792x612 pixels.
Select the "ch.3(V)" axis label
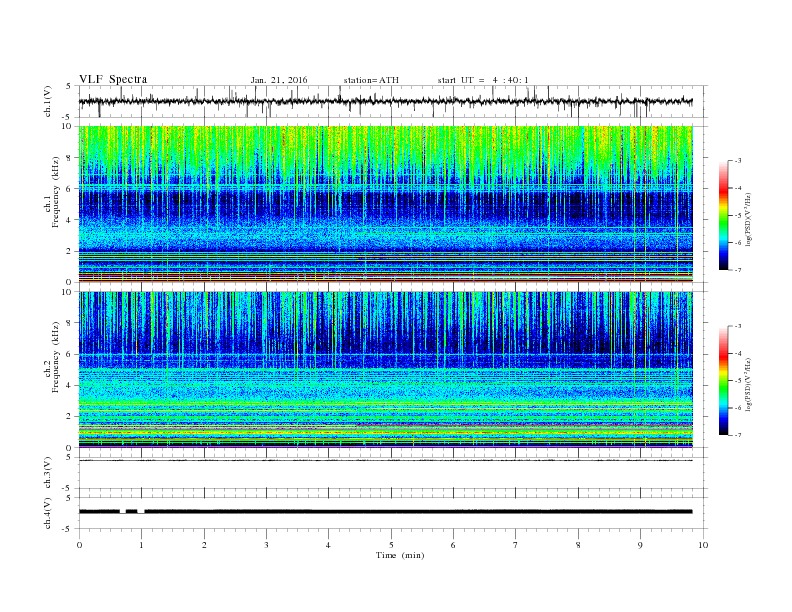(48, 473)
